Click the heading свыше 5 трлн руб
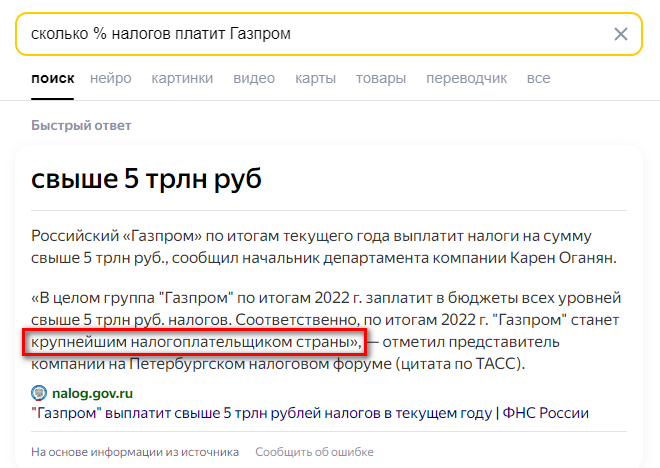The width and height of the screenshot is (660, 468). tap(146, 179)
